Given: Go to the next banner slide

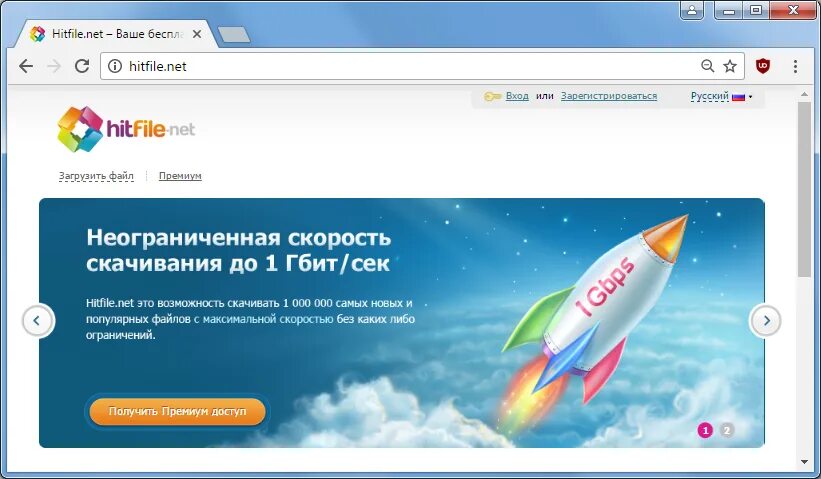Looking at the screenshot, I should click(765, 320).
